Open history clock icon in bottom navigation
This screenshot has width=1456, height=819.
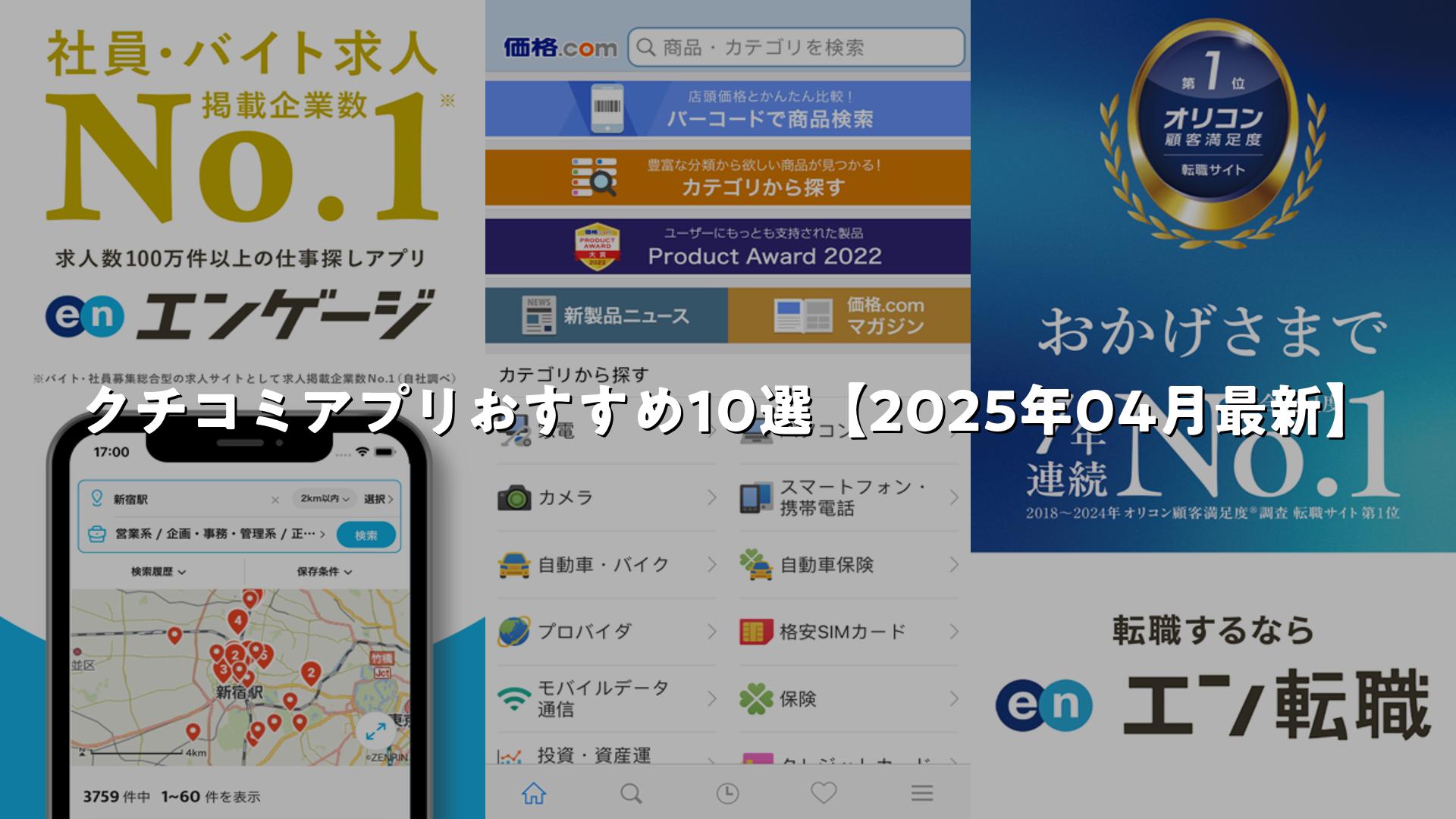tap(727, 793)
